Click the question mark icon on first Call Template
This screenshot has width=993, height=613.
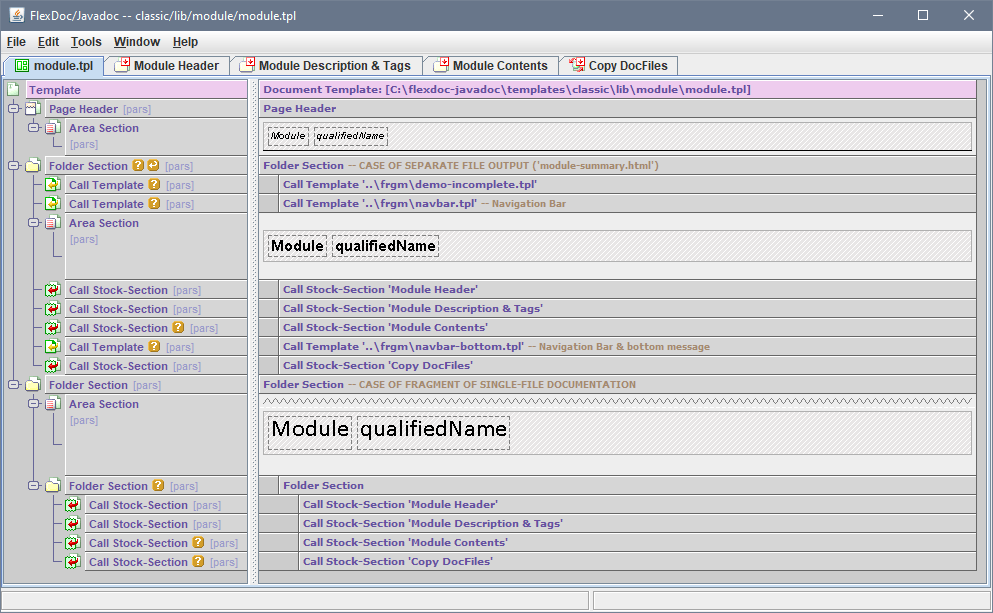[154, 185]
